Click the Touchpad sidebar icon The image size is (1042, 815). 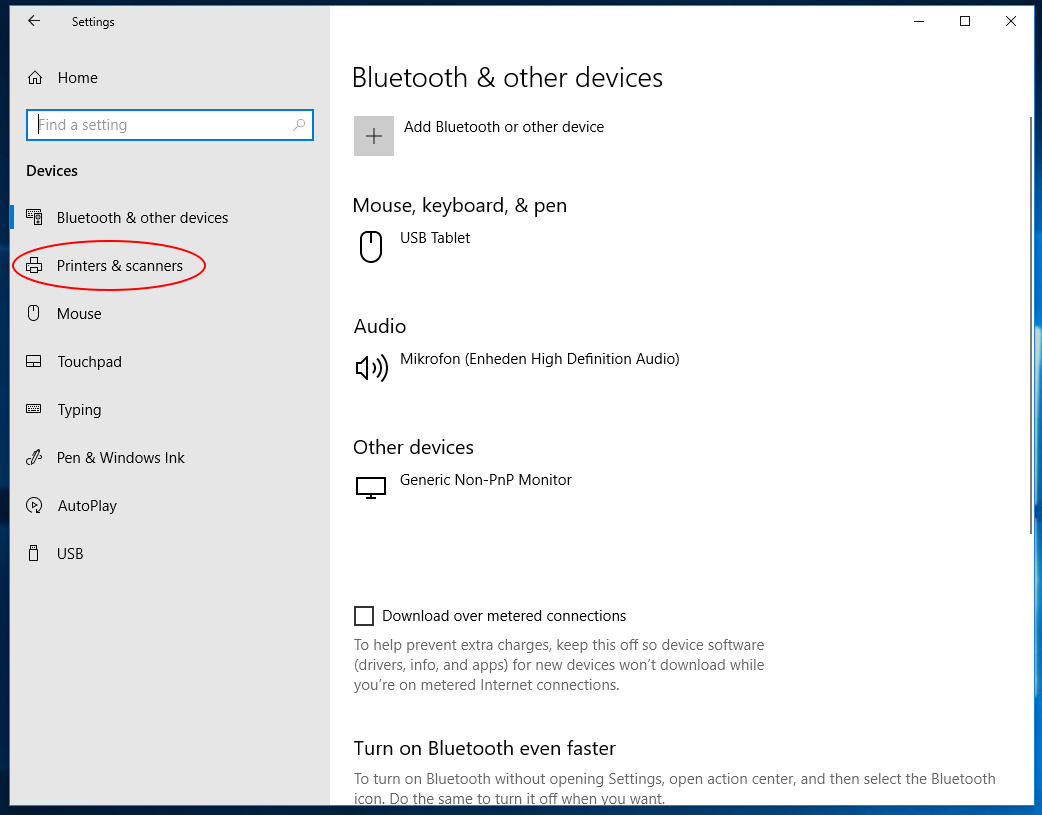(x=34, y=362)
